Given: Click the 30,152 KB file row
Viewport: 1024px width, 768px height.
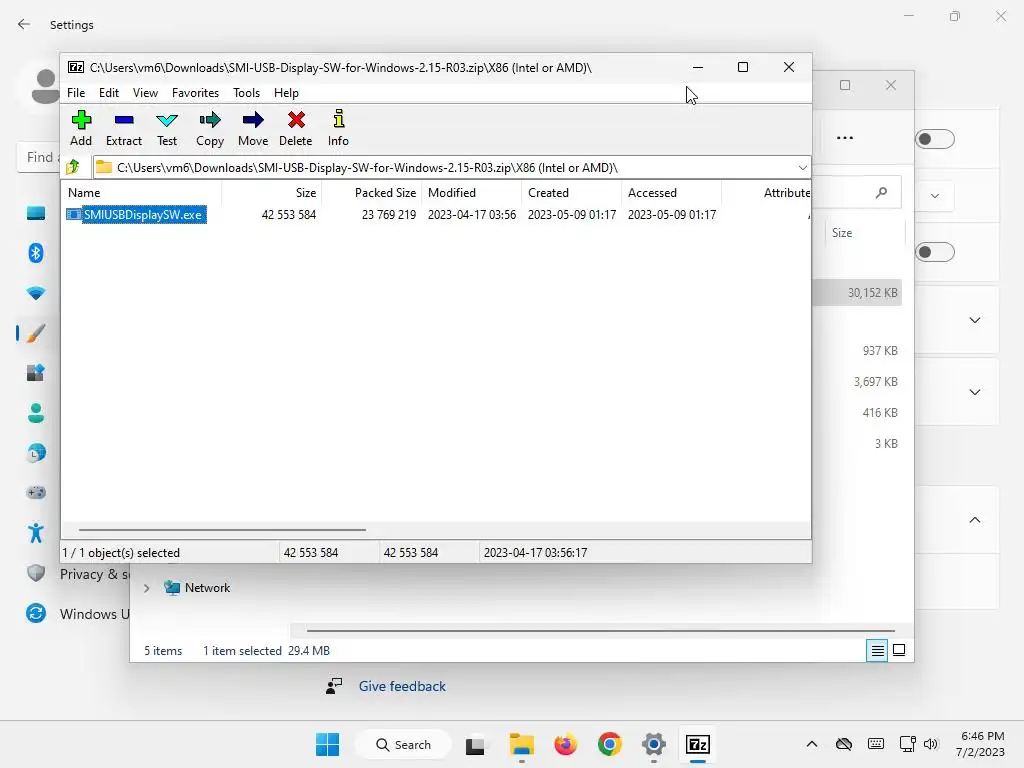Looking at the screenshot, I should pyautogui.click(x=857, y=293).
